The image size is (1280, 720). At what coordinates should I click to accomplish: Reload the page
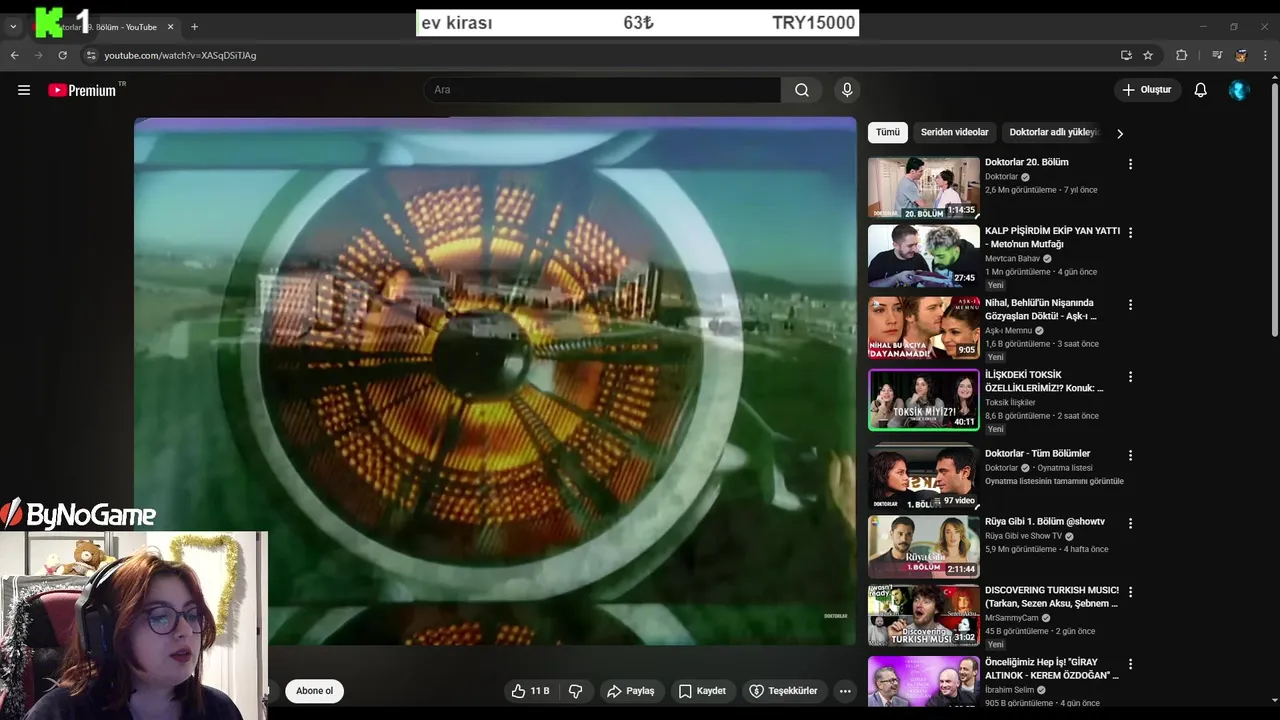coord(63,55)
